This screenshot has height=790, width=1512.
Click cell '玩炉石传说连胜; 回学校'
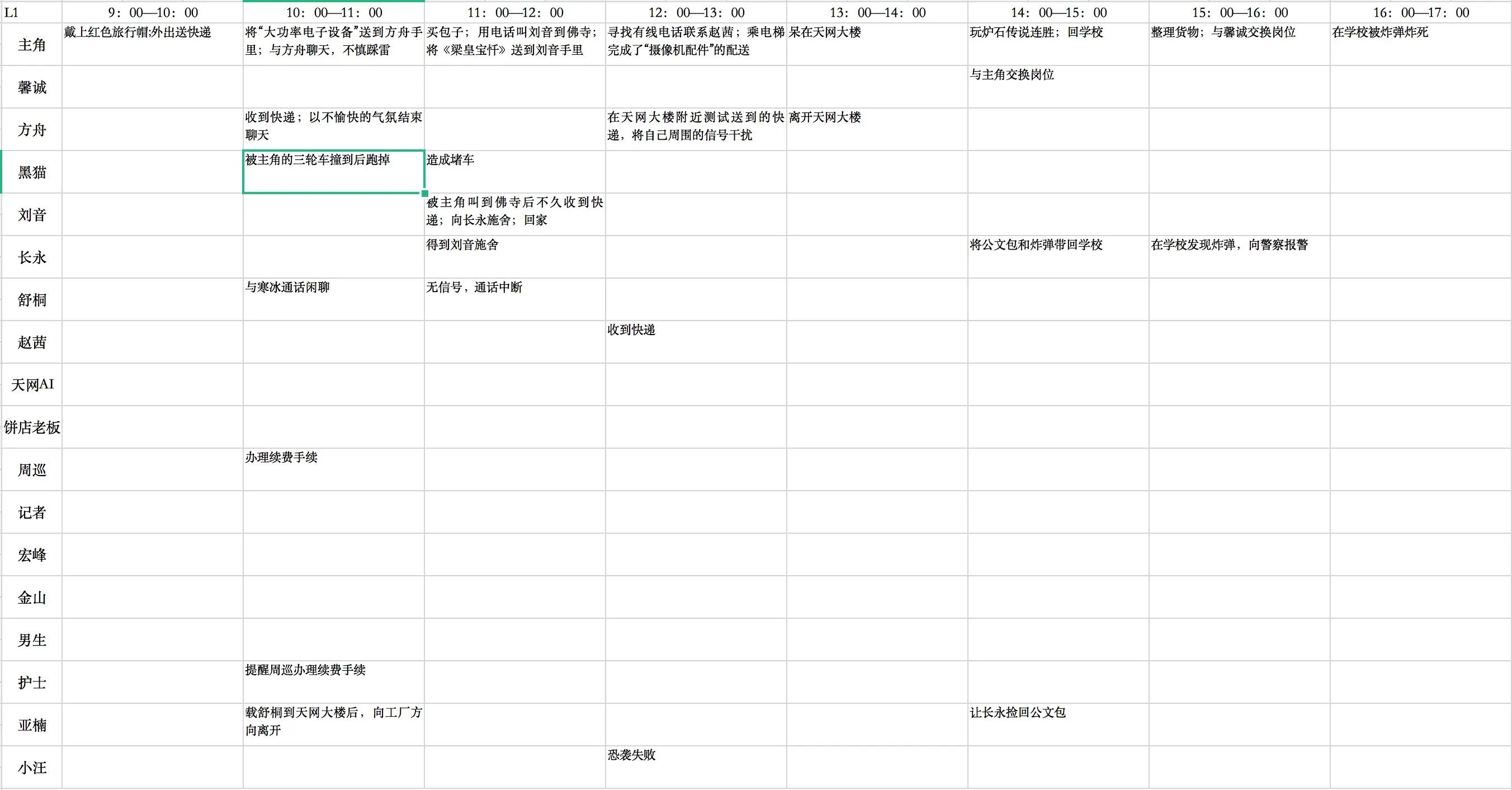click(x=1059, y=45)
